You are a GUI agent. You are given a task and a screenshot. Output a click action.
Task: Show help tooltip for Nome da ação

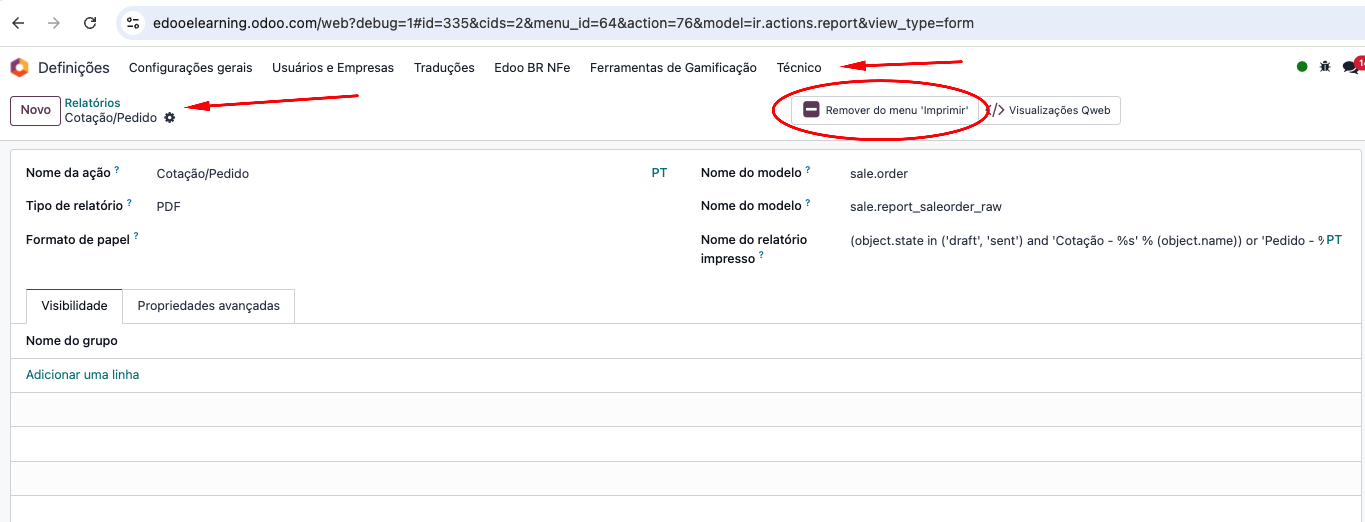pos(117,170)
